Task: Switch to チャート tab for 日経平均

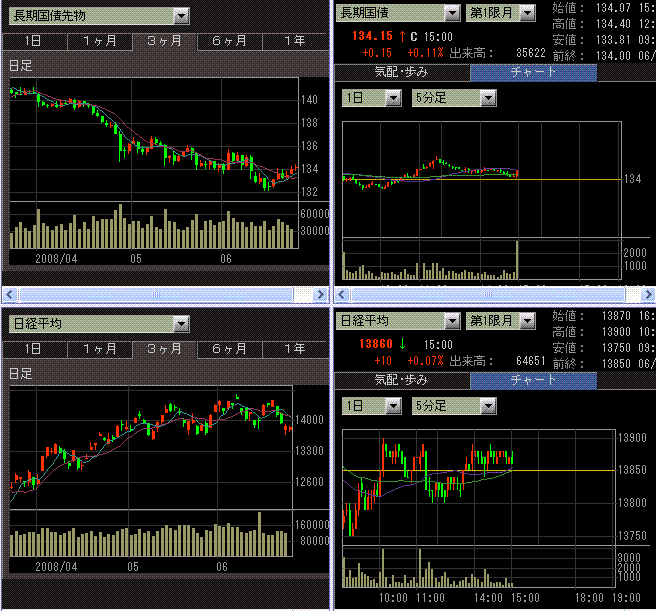Action: 533,380
